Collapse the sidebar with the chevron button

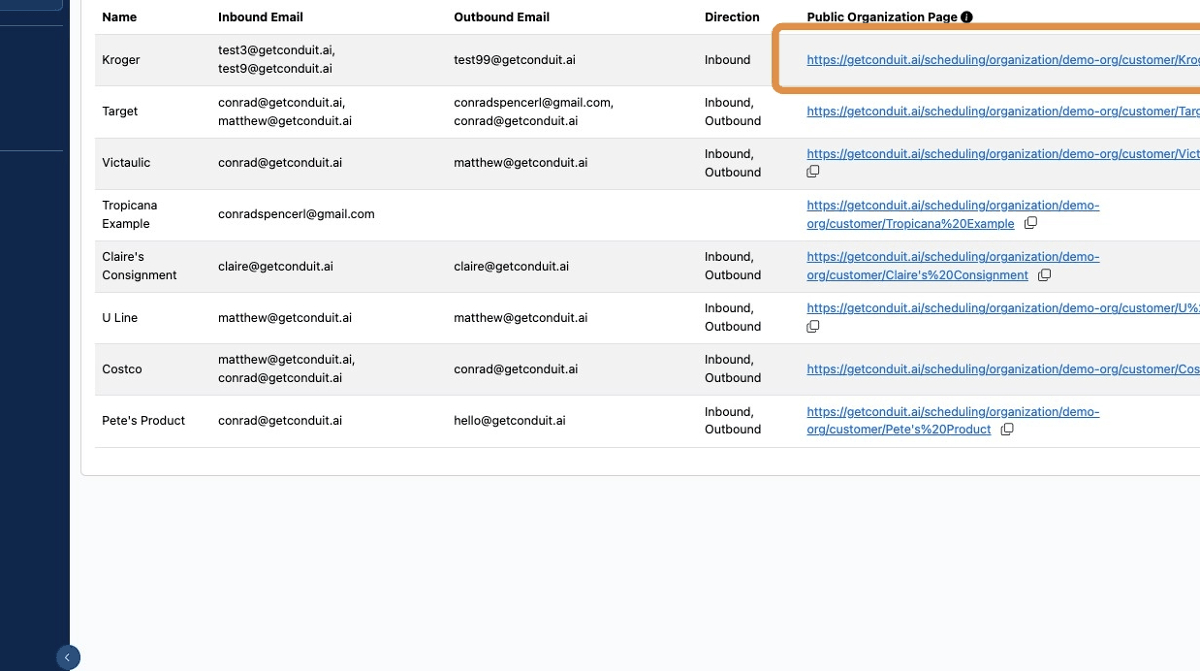[x=67, y=657]
